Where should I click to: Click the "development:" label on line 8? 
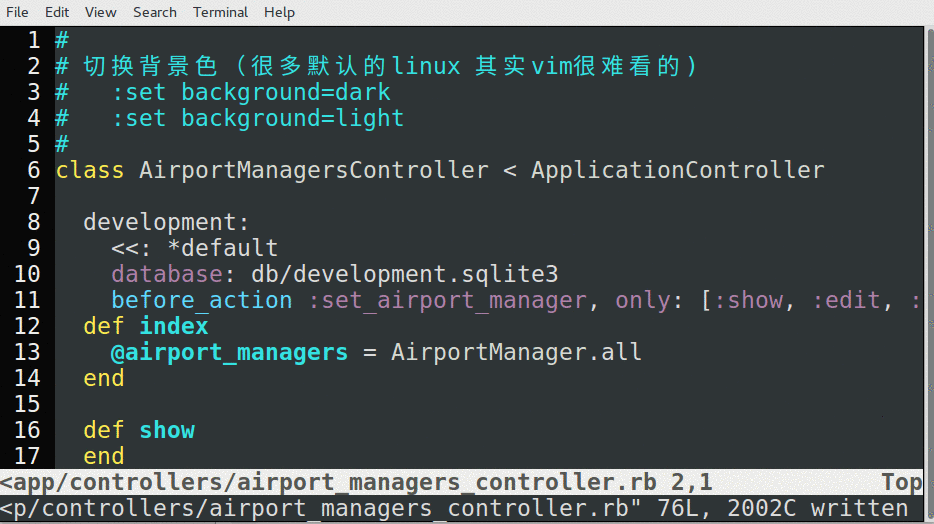(x=166, y=222)
